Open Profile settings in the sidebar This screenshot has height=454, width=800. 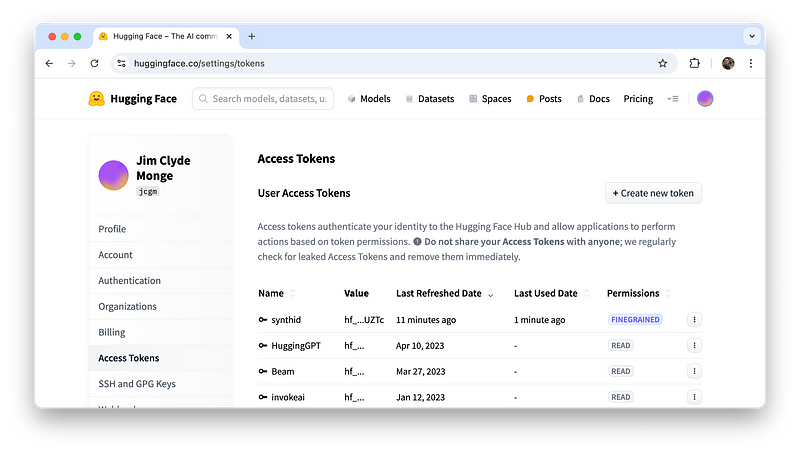pos(160,229)
